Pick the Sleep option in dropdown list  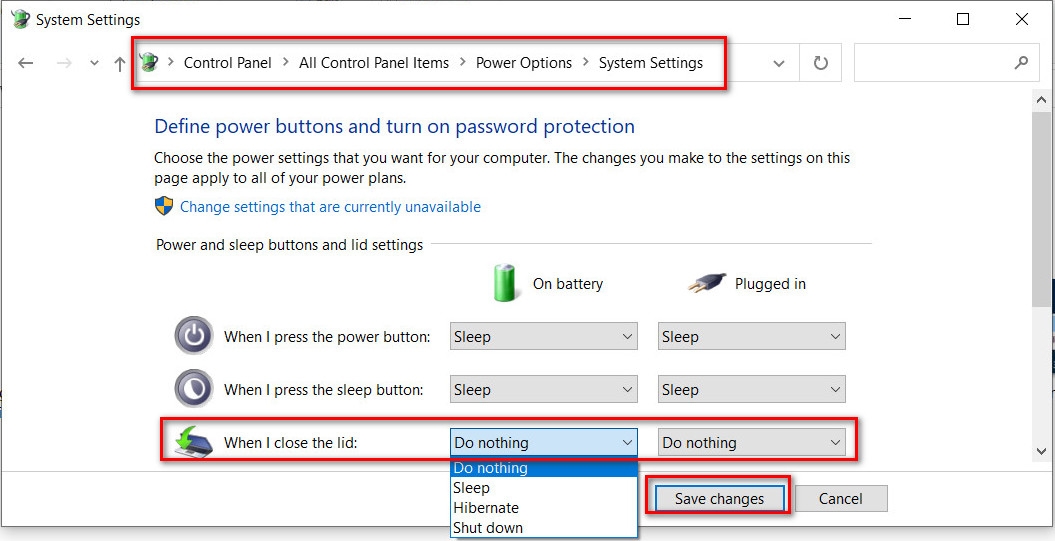471,488
